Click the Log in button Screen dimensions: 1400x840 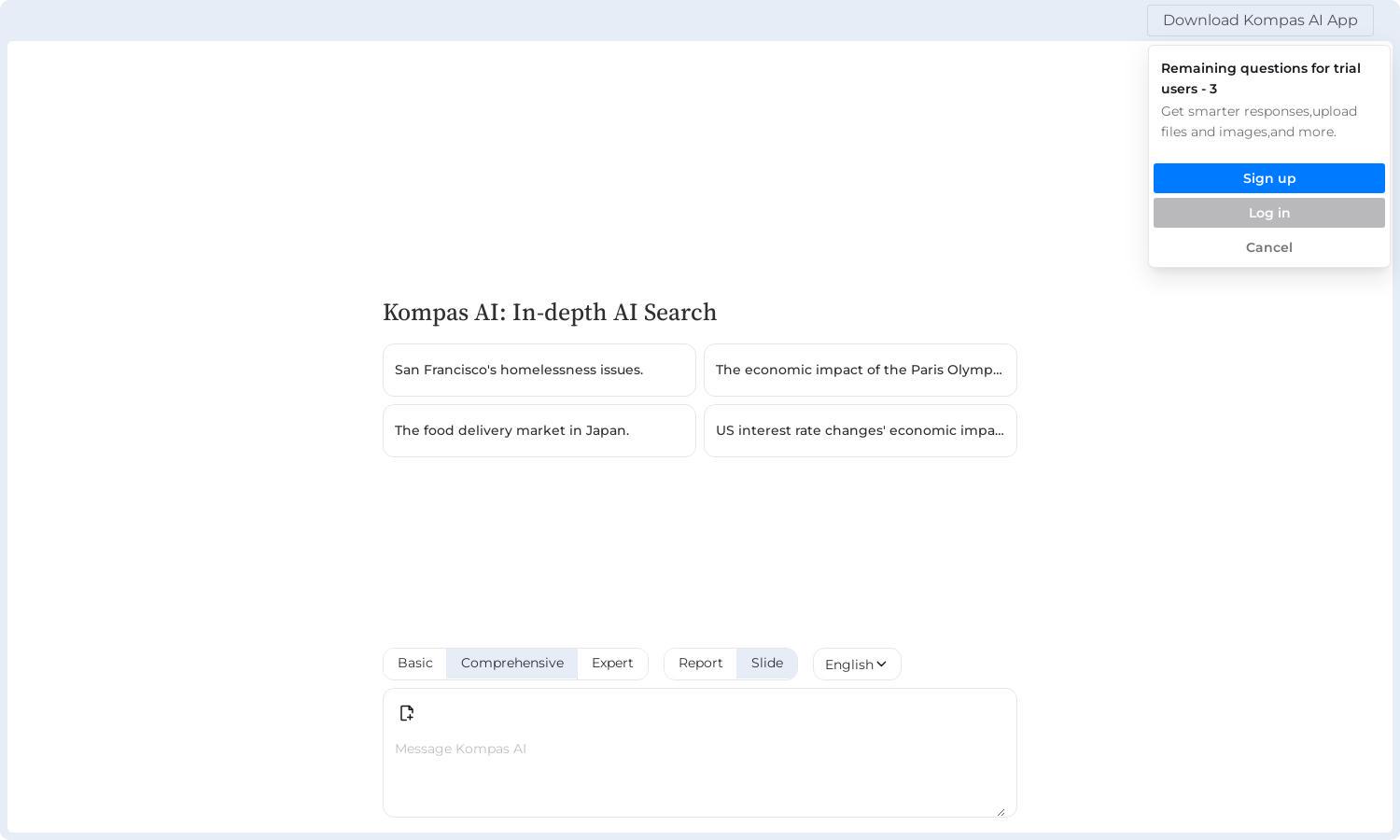pos(1269,213)
